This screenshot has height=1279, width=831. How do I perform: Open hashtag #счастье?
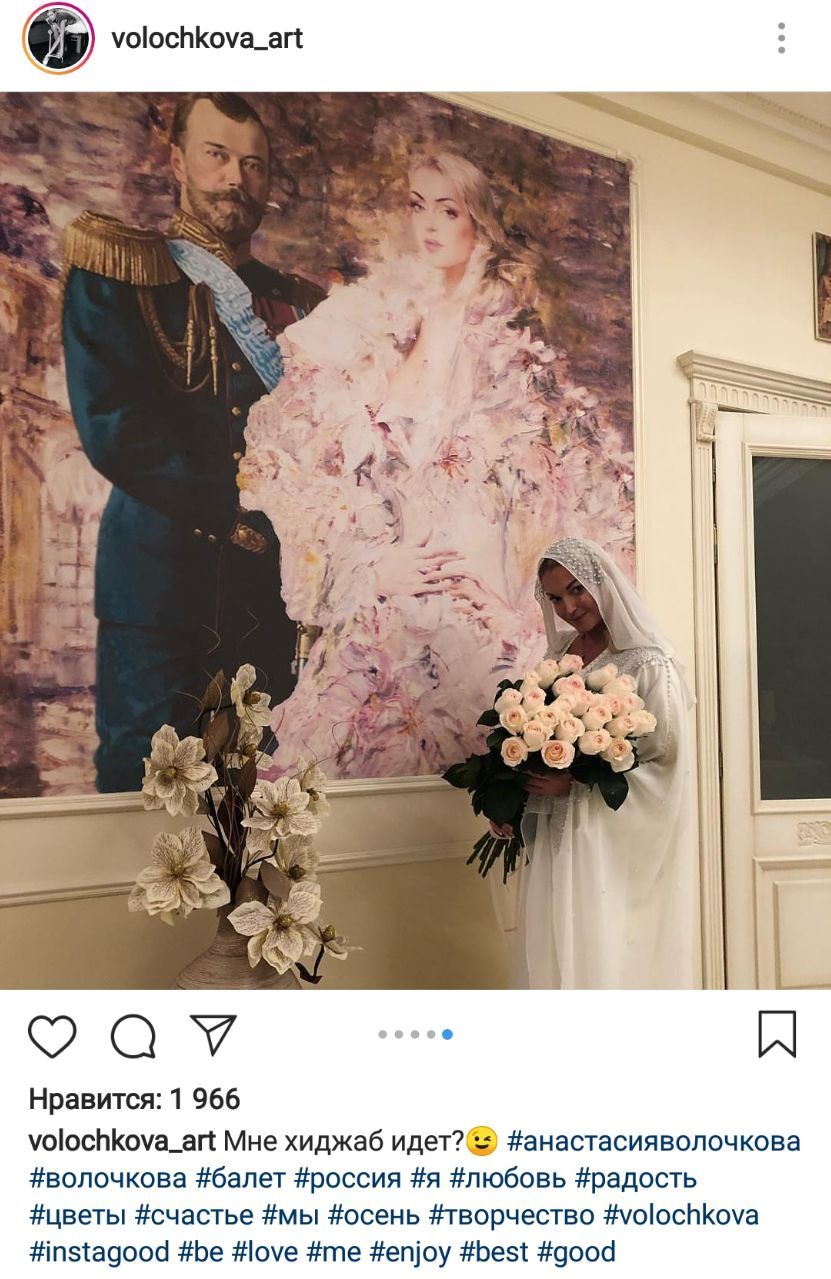pos(194,1215)
